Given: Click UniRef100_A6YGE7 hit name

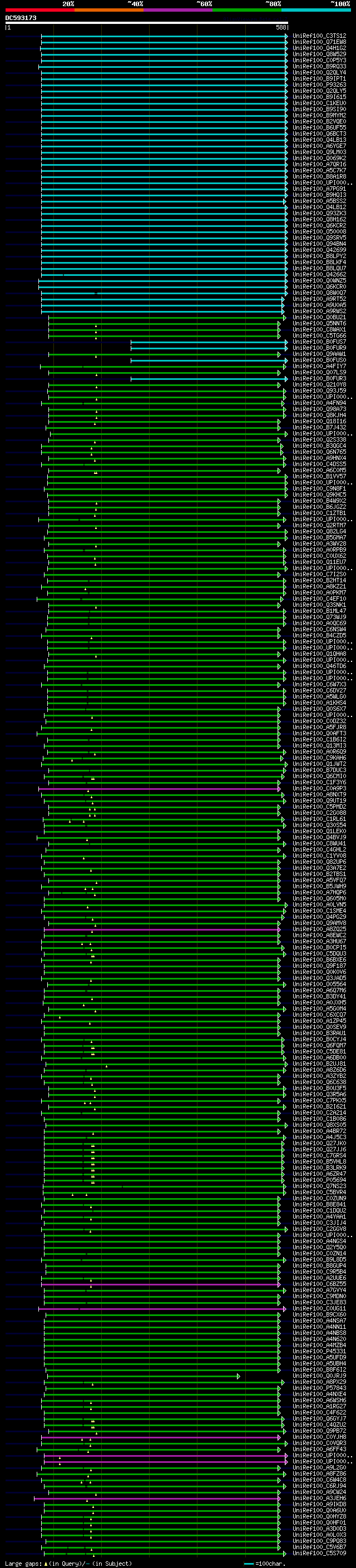Looking at the screenshot, I should coord(319,146).
